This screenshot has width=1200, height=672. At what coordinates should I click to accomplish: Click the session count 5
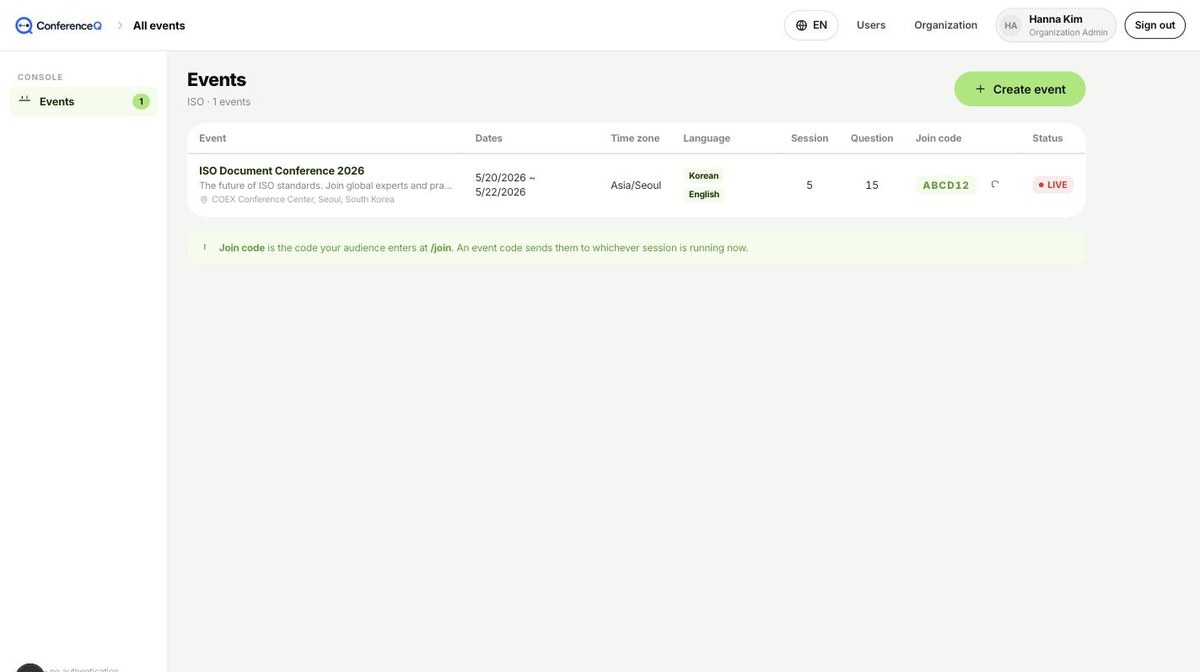click(x=809, y=185)
